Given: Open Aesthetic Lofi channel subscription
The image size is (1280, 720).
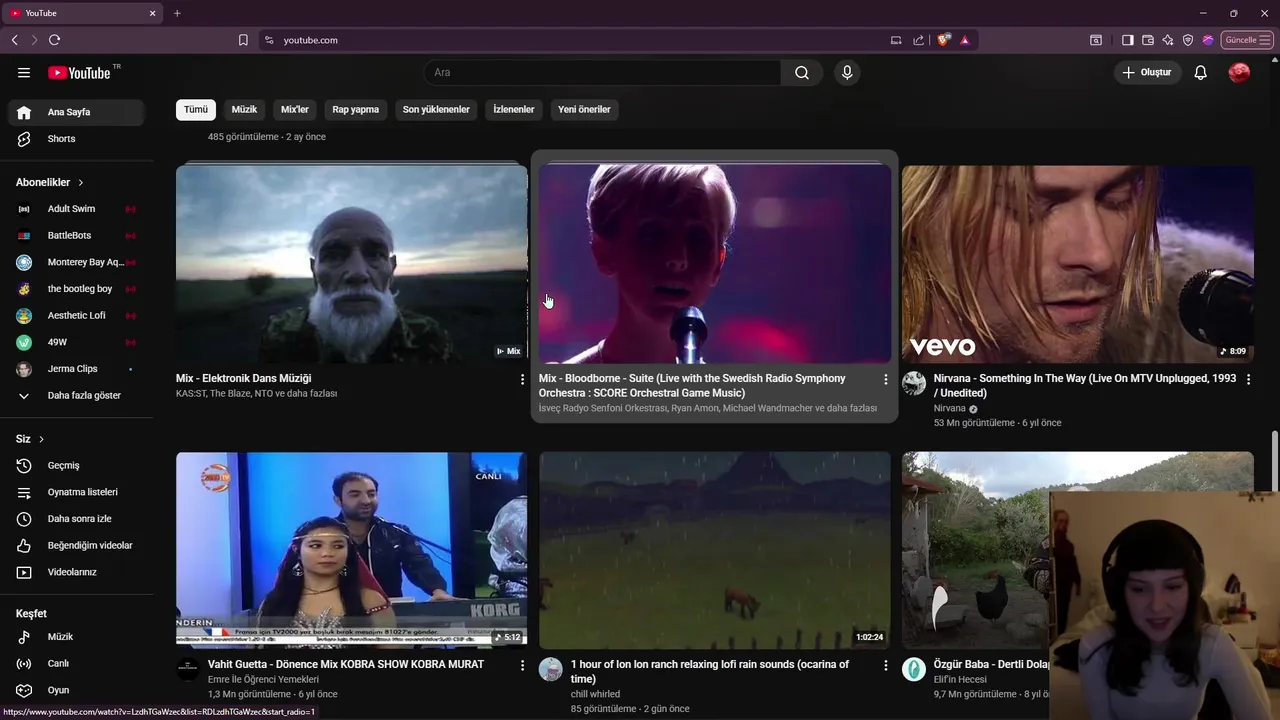Looking at the screenshot, I should [76, 315].
